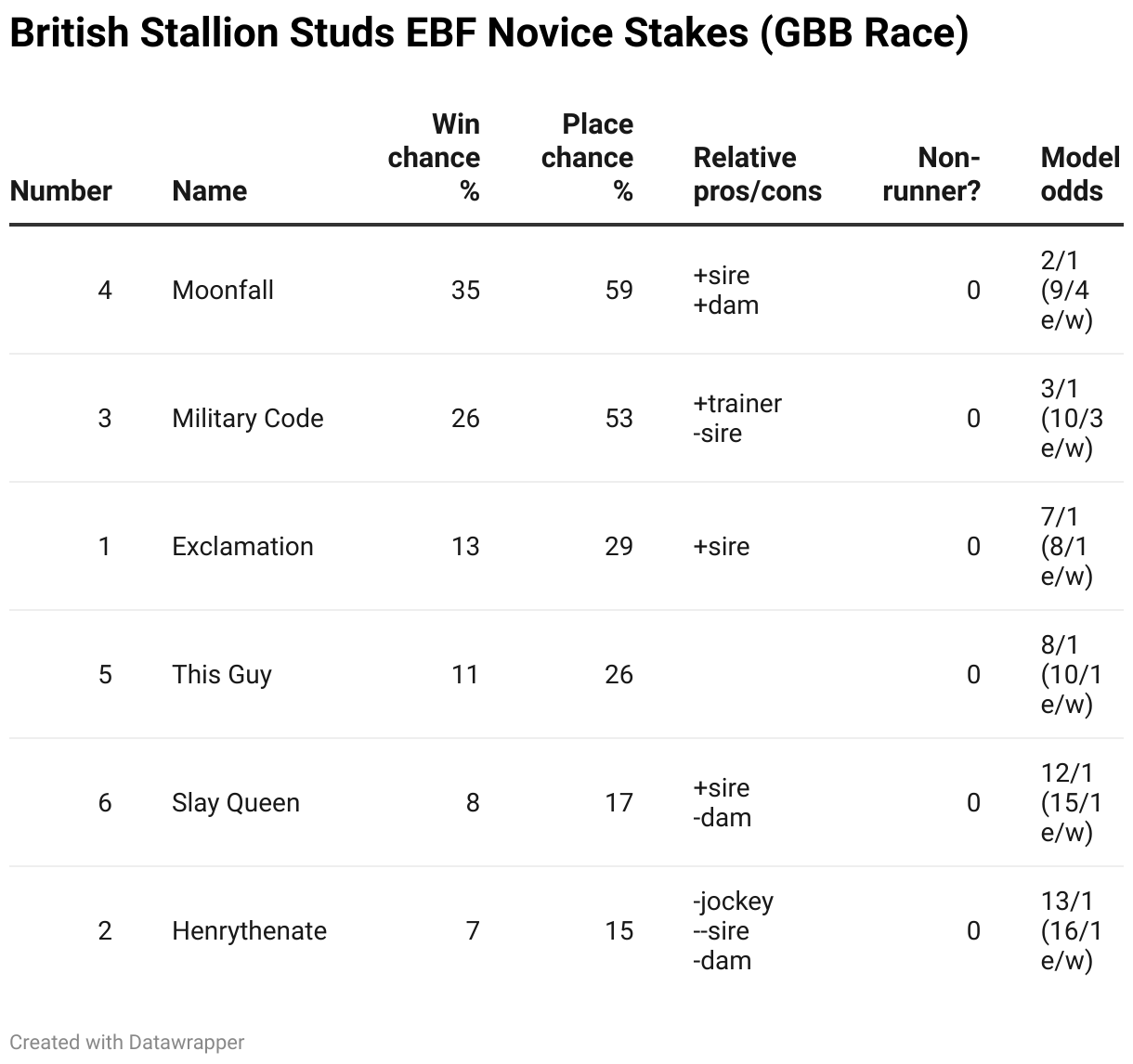Select the Slay Queen name cell
The width and height of the screenshot is (1133, 1064).
(235, 803)
